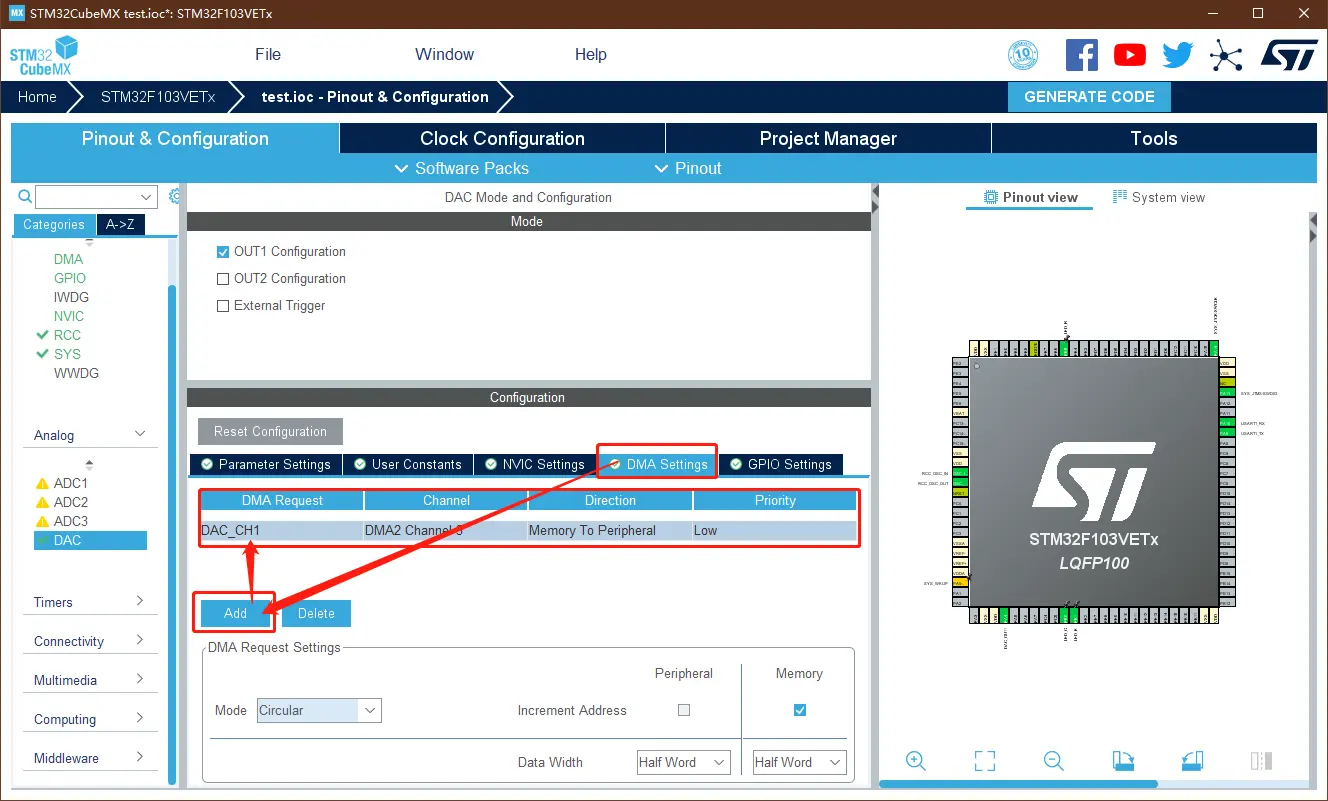Switch to Project Manager tab
The height and width of the screenshot is (801, 1328).
point(828,139)
